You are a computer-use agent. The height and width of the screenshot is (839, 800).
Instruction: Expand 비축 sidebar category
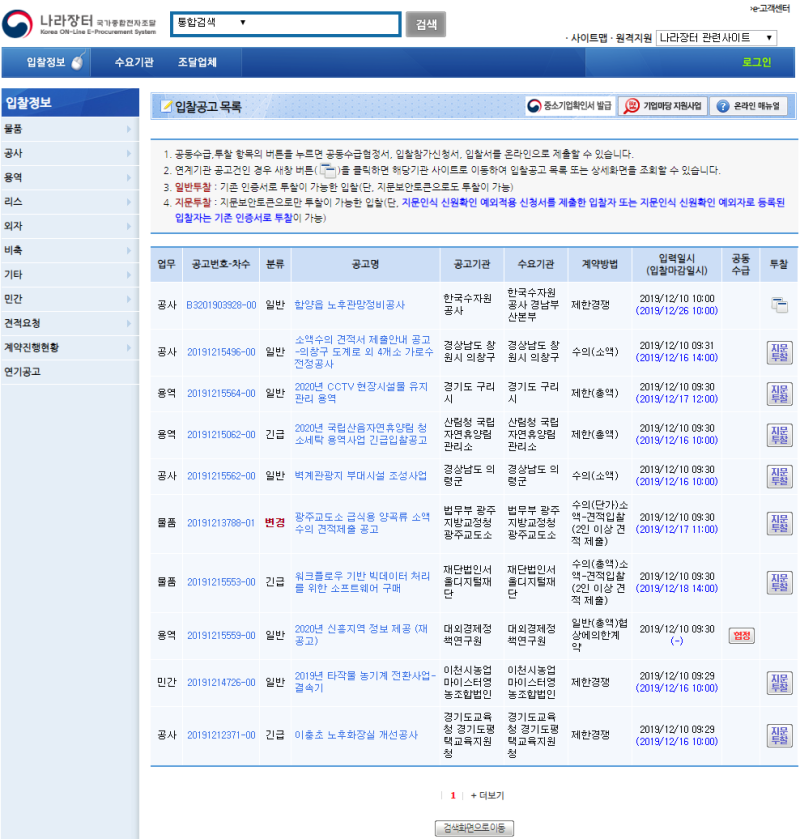70,250
